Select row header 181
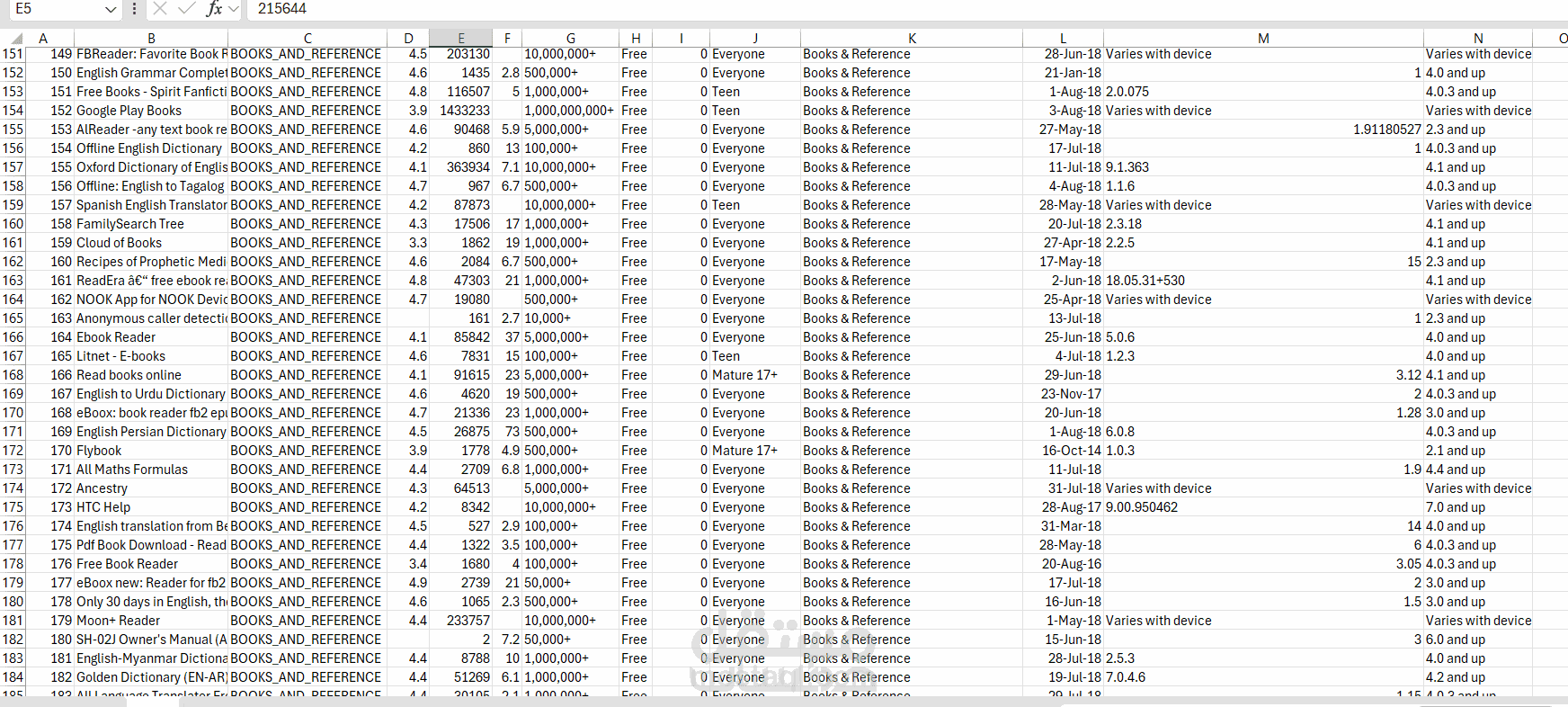Screen dimensions: 1568x707 pos(13,621)
